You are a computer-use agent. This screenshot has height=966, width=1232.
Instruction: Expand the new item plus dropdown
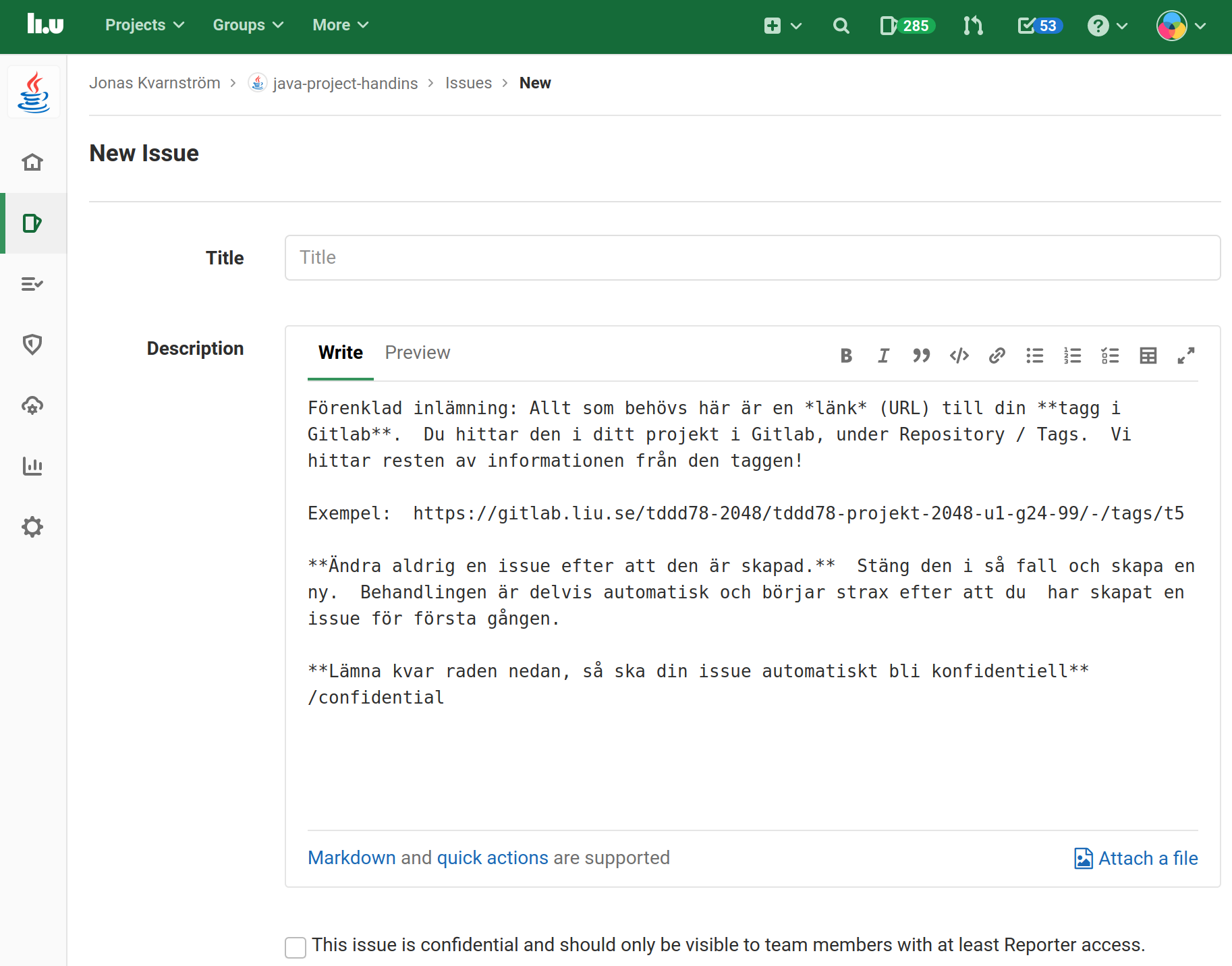[783, 26]
